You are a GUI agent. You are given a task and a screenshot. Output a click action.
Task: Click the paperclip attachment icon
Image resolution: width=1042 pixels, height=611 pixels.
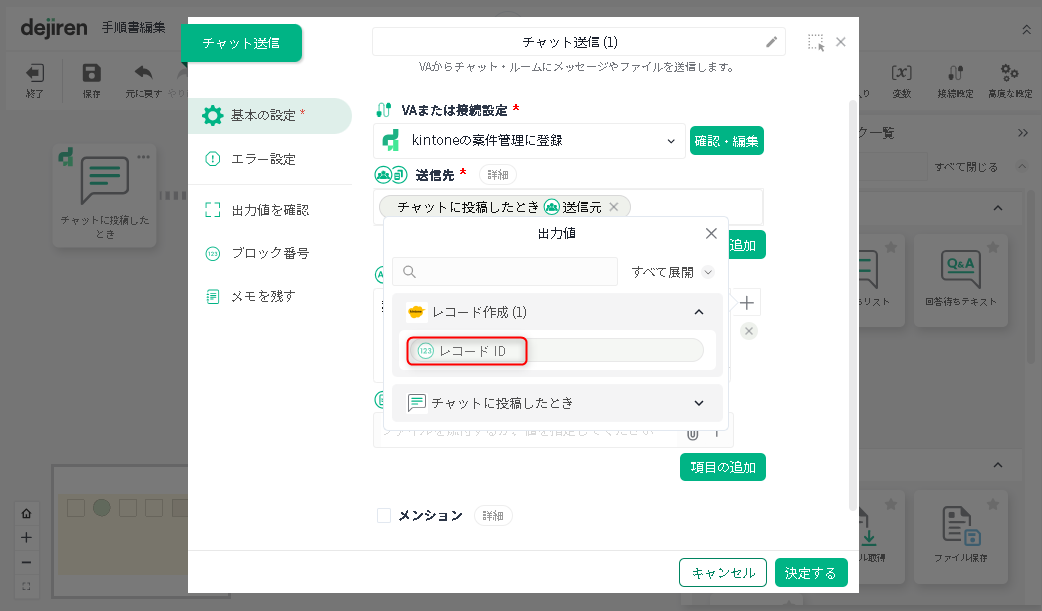click(692, 432)
